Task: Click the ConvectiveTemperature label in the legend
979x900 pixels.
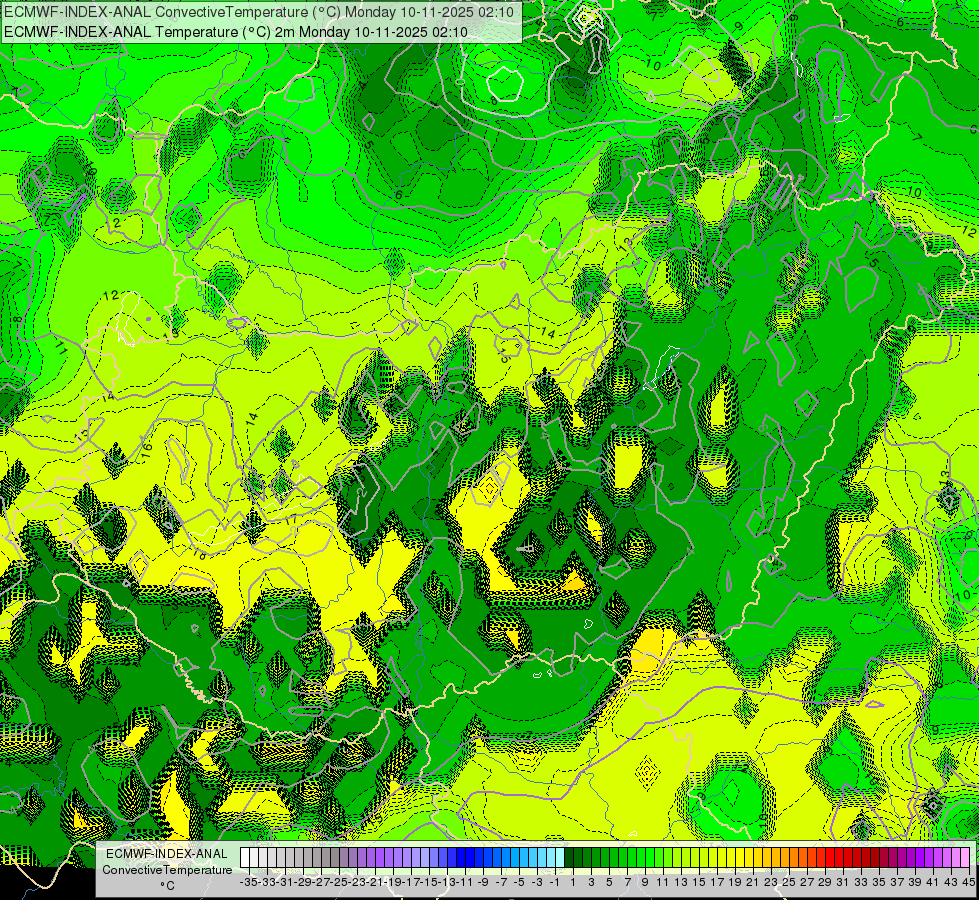Action: 167,869
